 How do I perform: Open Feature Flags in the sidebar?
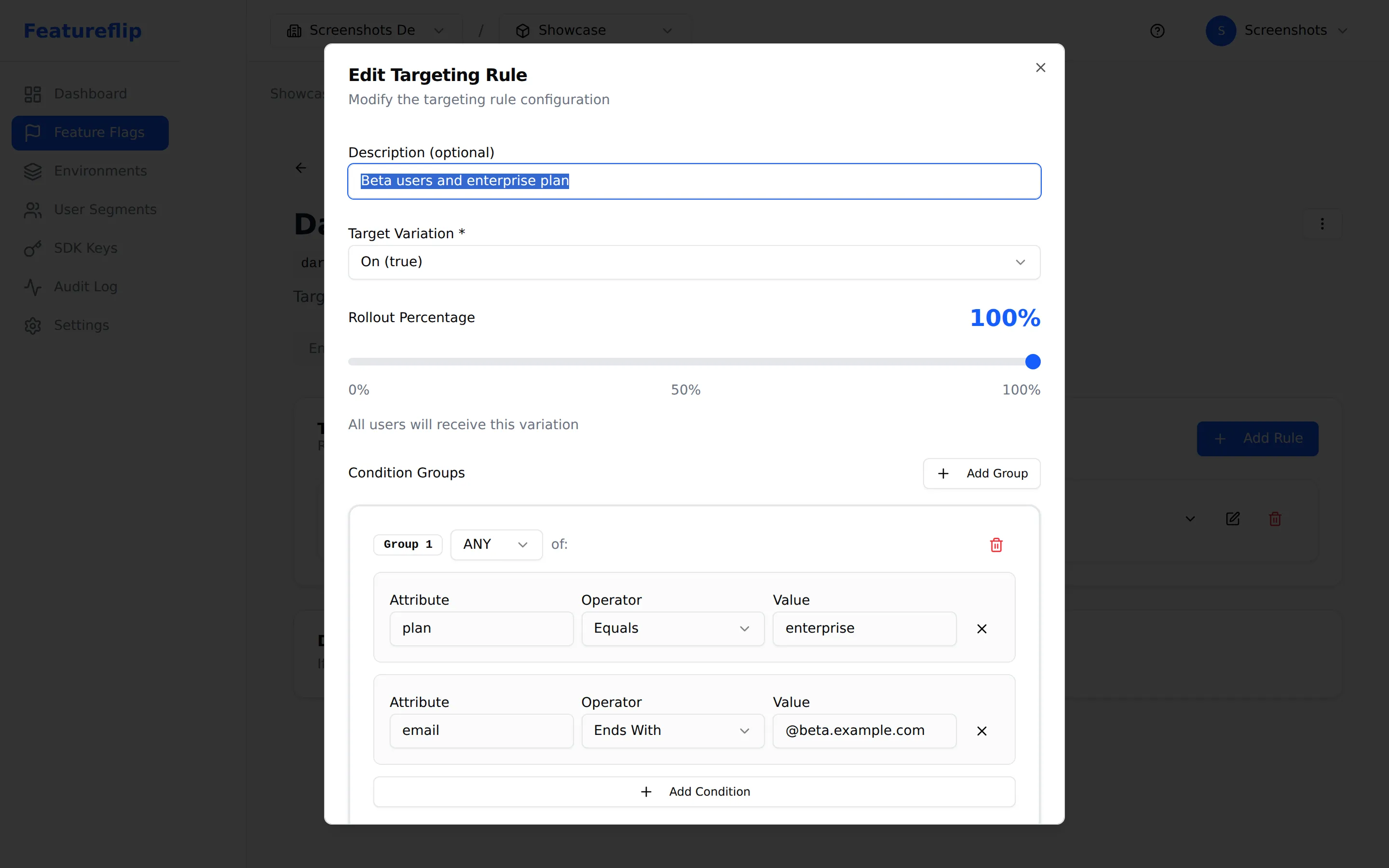point(90,133)
